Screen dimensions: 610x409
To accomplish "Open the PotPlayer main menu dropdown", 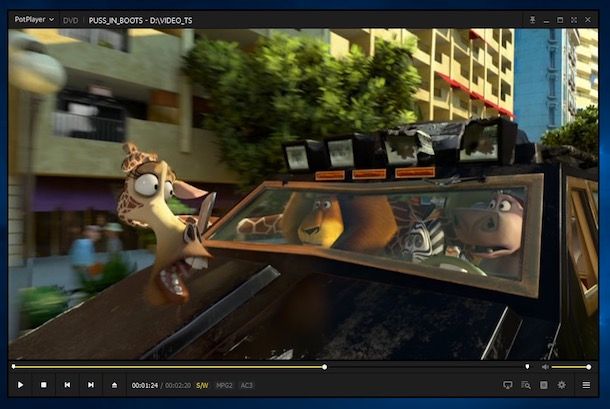I will coord(34,19).
